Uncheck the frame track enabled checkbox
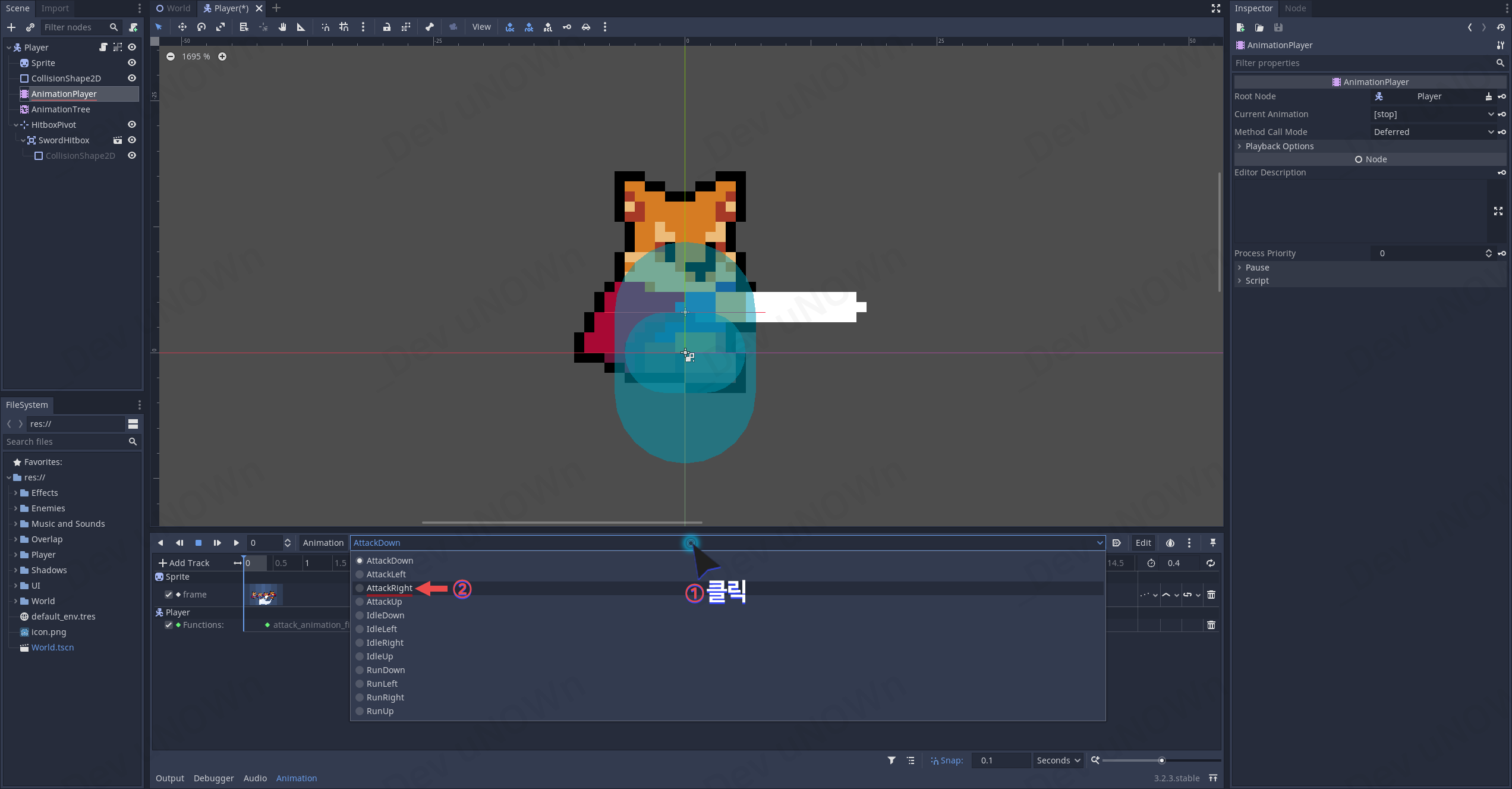The width and height of the screenshot is (1512, 789). 169,595
